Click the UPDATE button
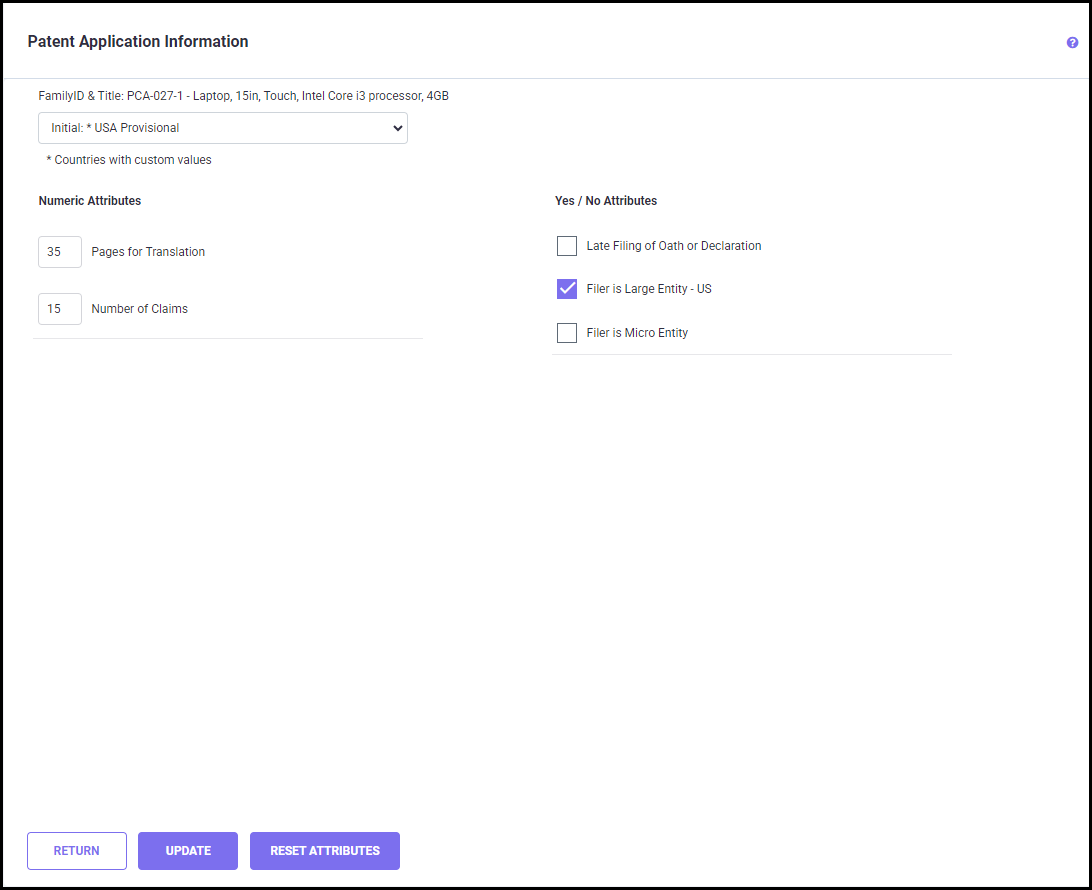Image resolution: width=1092 pixels, height=890 pixels. tap(188, 851)
